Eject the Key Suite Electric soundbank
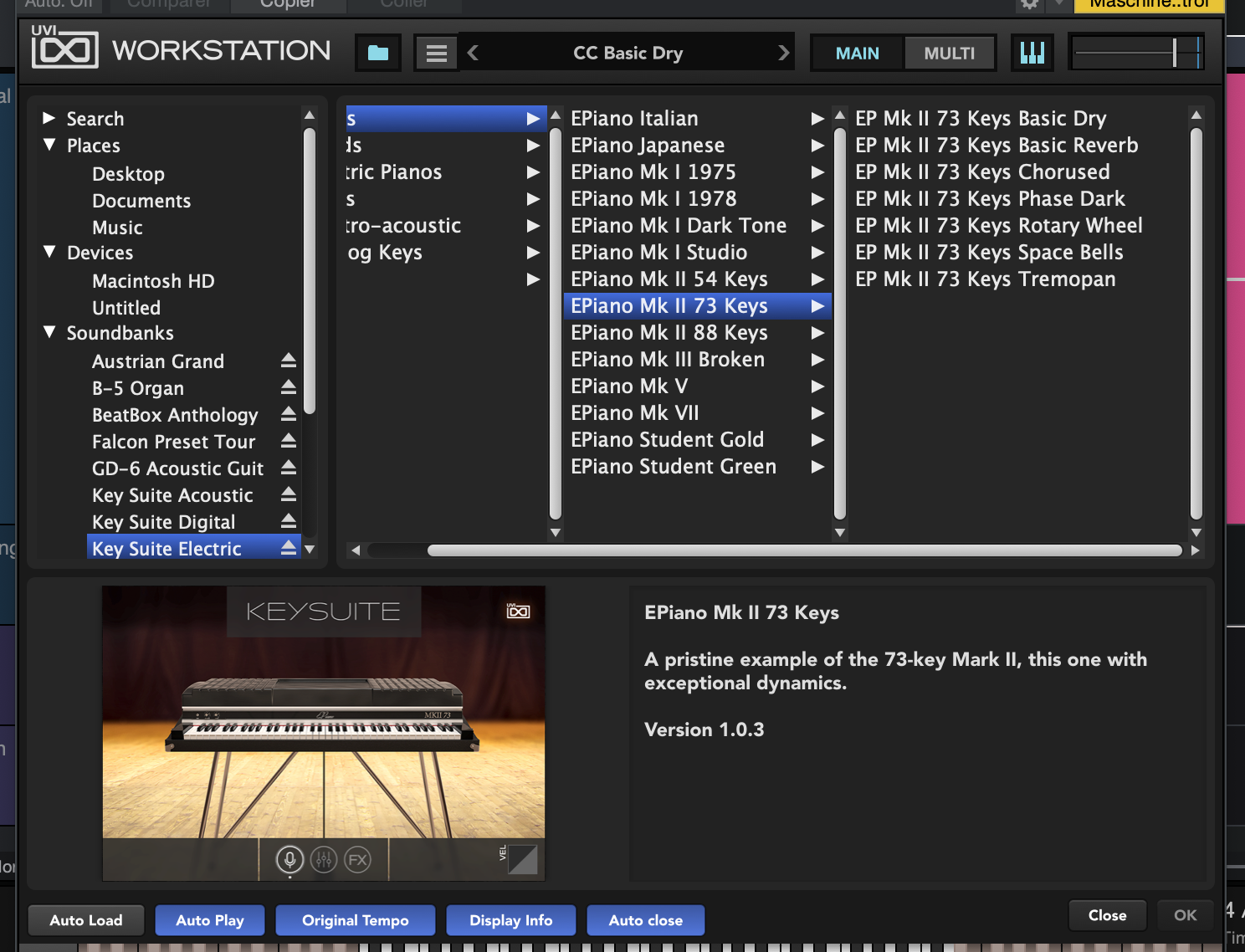The image size is (1245, 952). [x=289, y=548]
